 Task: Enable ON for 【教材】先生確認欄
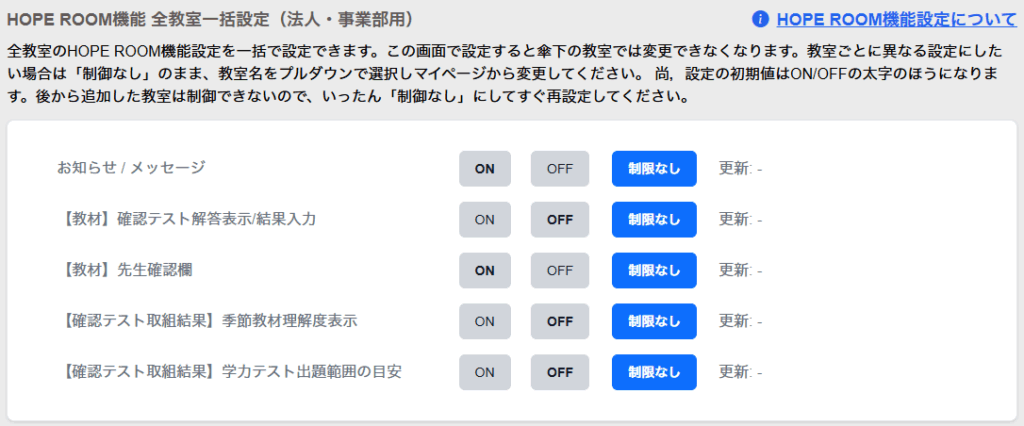[x=485, y=270]
